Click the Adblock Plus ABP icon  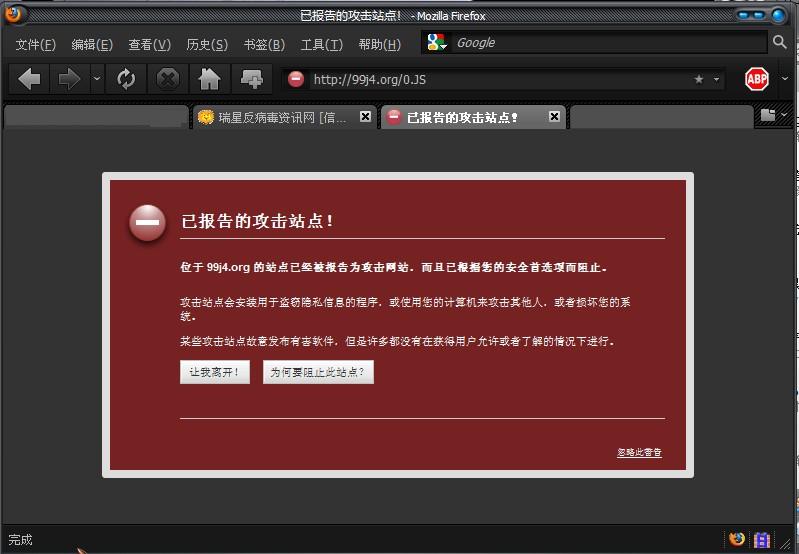tap(757, 79)
